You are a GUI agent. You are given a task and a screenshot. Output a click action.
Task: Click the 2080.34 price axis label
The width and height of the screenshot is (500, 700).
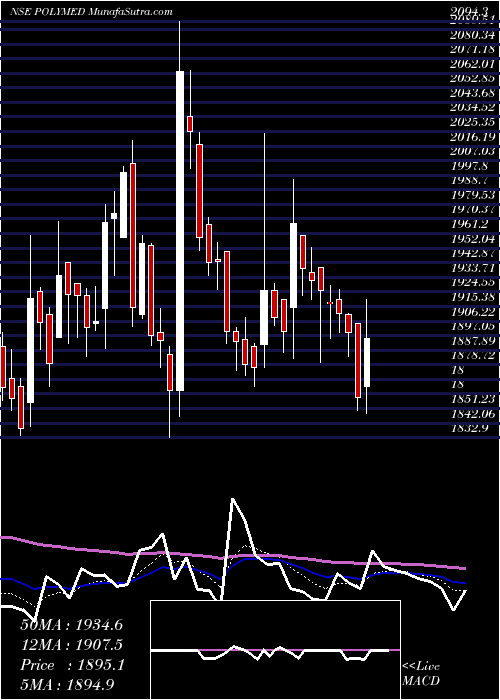[471, 35]
